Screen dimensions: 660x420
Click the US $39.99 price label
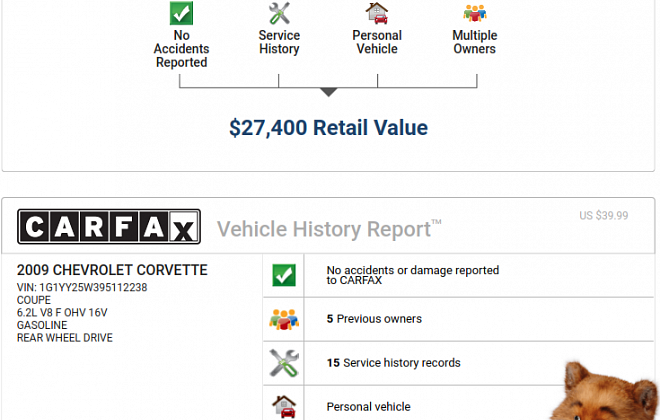pyautogui.click(x=604, y=215)
